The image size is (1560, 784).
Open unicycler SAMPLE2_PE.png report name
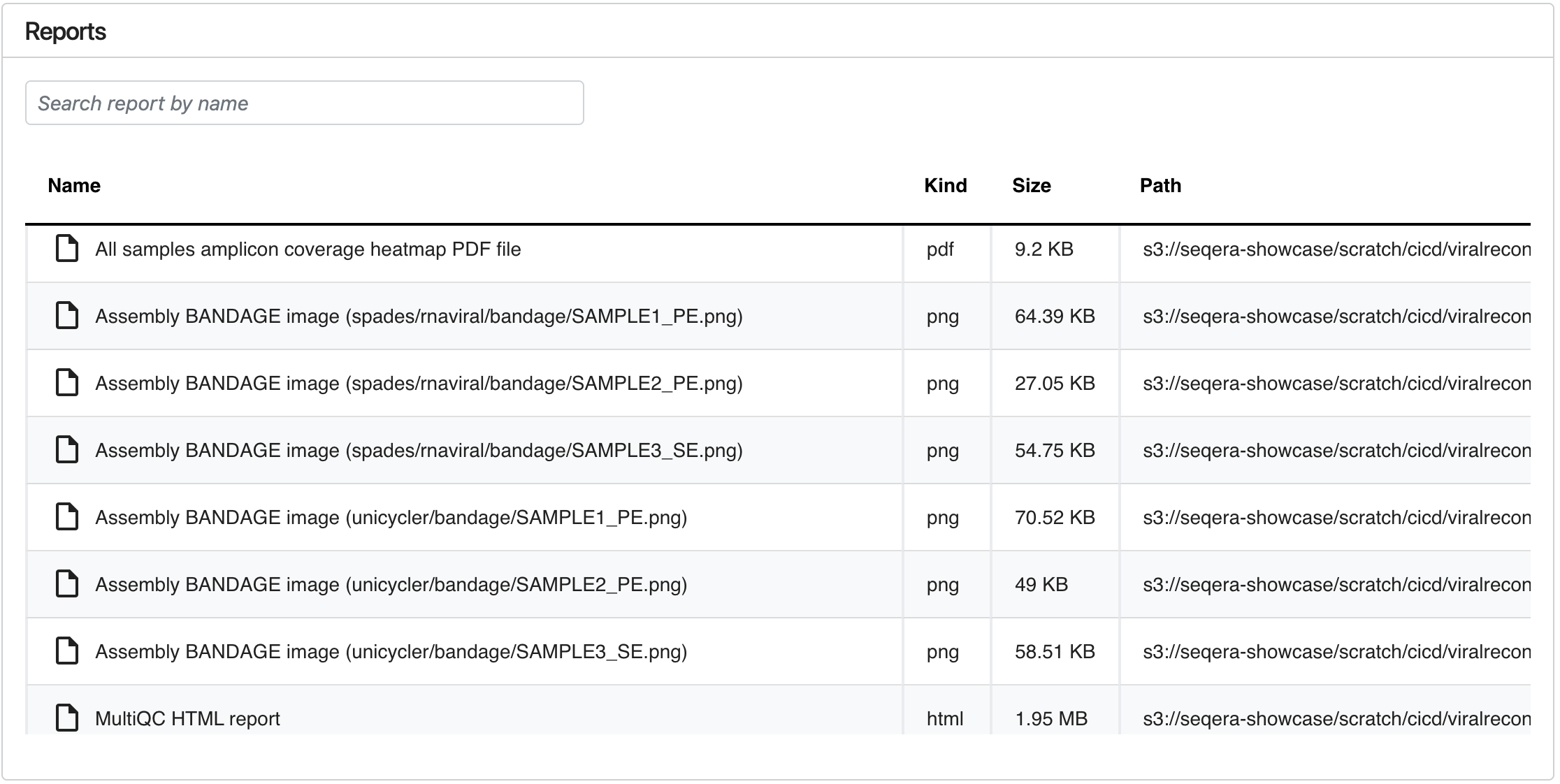[x=391, y=585]
